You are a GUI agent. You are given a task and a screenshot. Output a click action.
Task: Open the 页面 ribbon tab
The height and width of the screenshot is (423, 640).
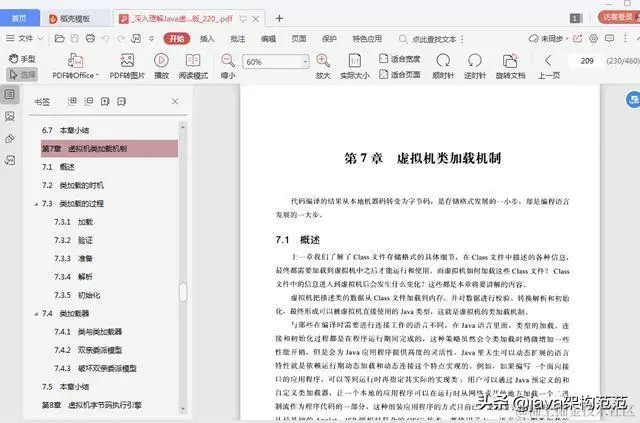299,39
